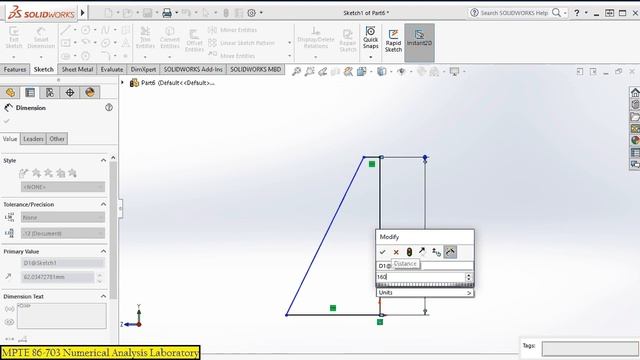The width and height of the screenshot is (640, 360).
Task: Click the Zoom to Fit icon
Action: click(x=296, y=72)
